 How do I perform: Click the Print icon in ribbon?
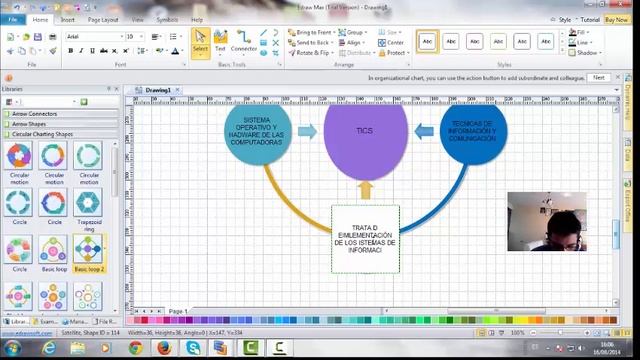click(x=53, y=37)
